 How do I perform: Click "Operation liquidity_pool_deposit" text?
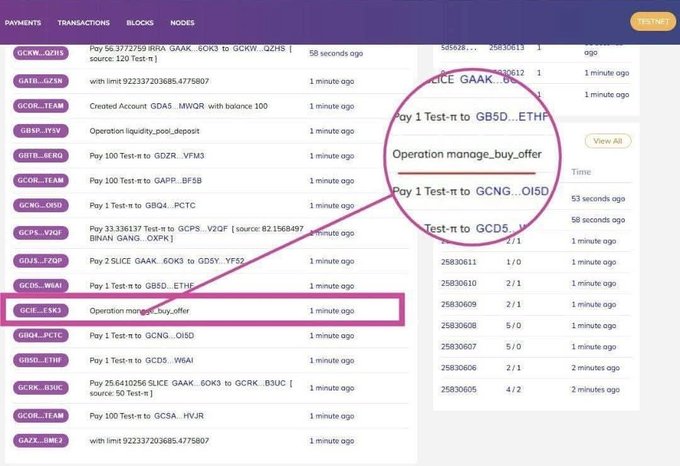point(144,131)
